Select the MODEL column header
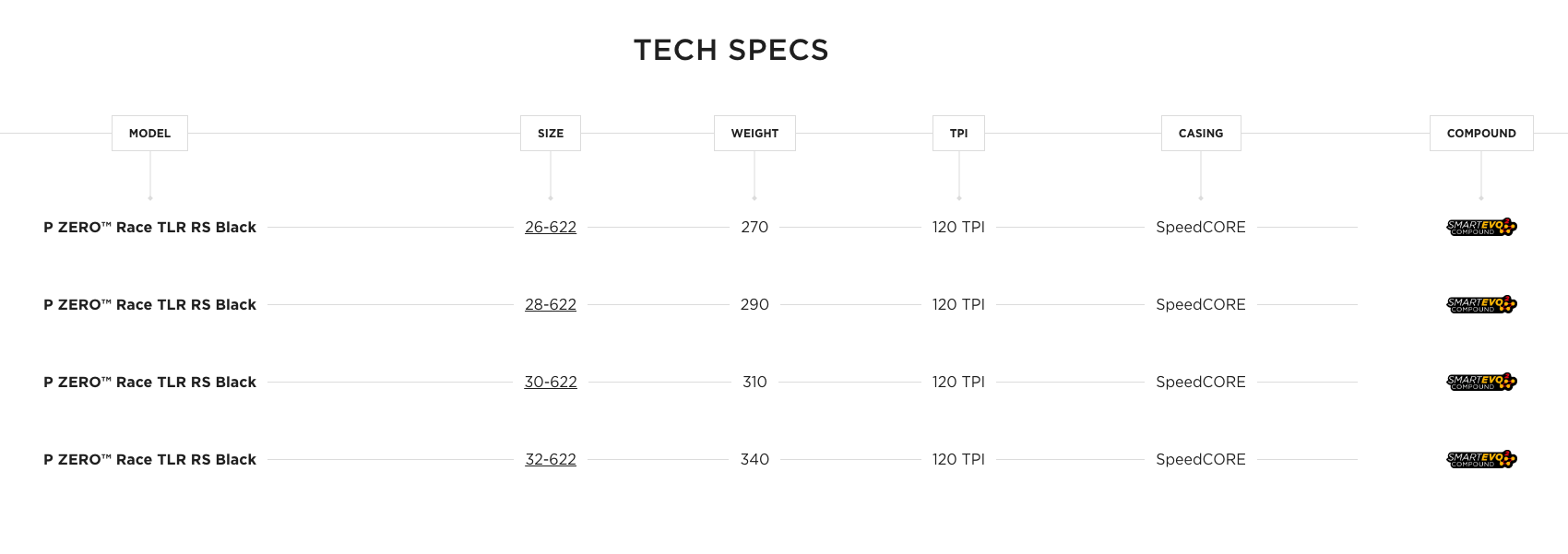Screen dimensions: 1568x554 [x=149, y=134]
